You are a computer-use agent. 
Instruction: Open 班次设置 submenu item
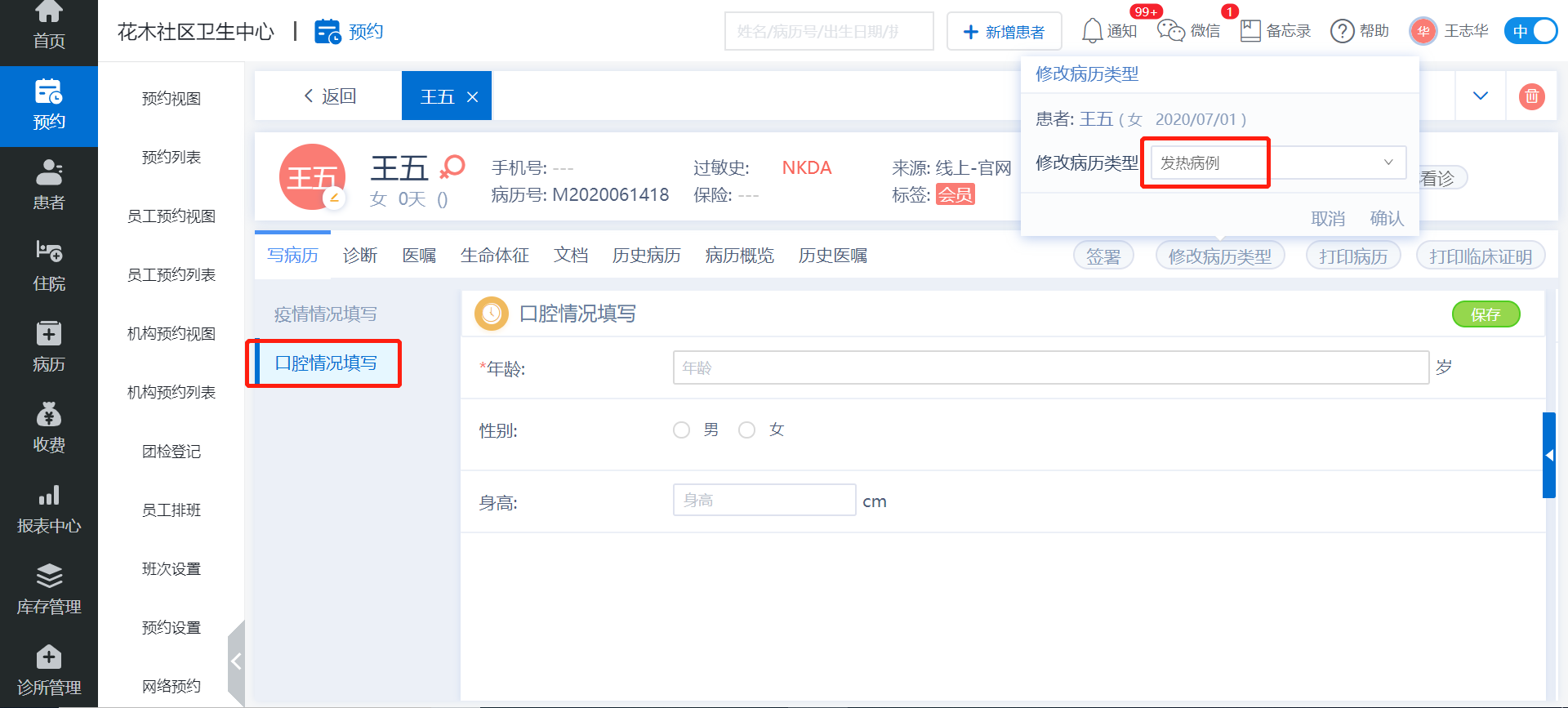(x=171, y=569)
